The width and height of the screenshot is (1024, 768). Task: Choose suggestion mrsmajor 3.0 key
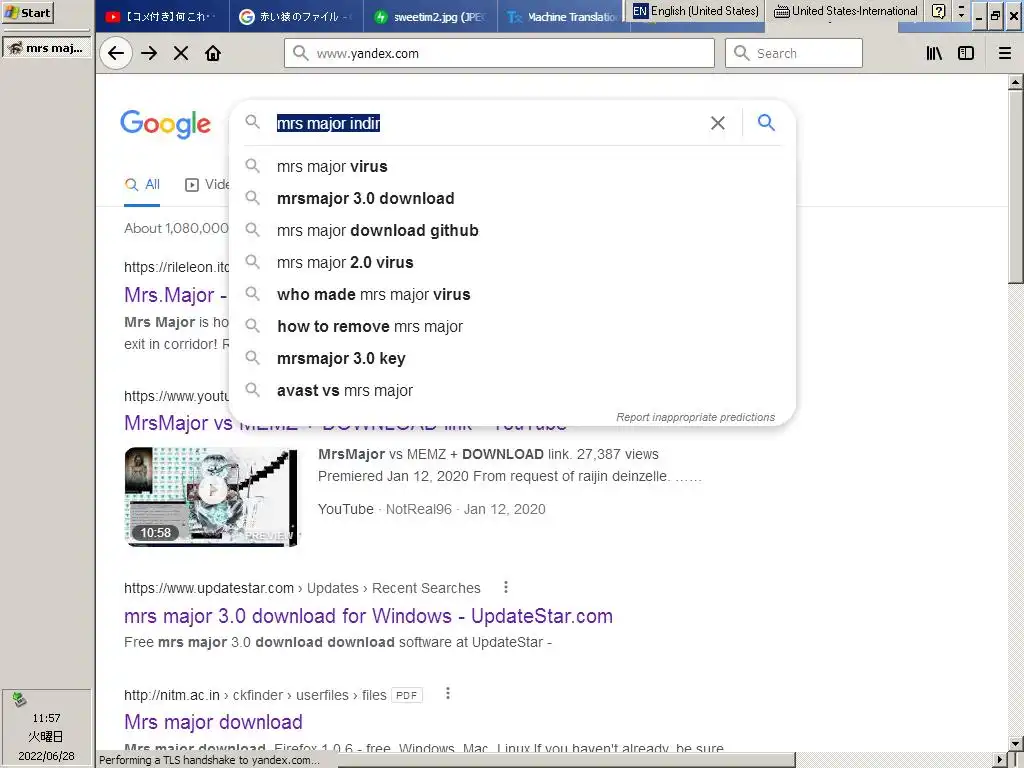[513, 359]
